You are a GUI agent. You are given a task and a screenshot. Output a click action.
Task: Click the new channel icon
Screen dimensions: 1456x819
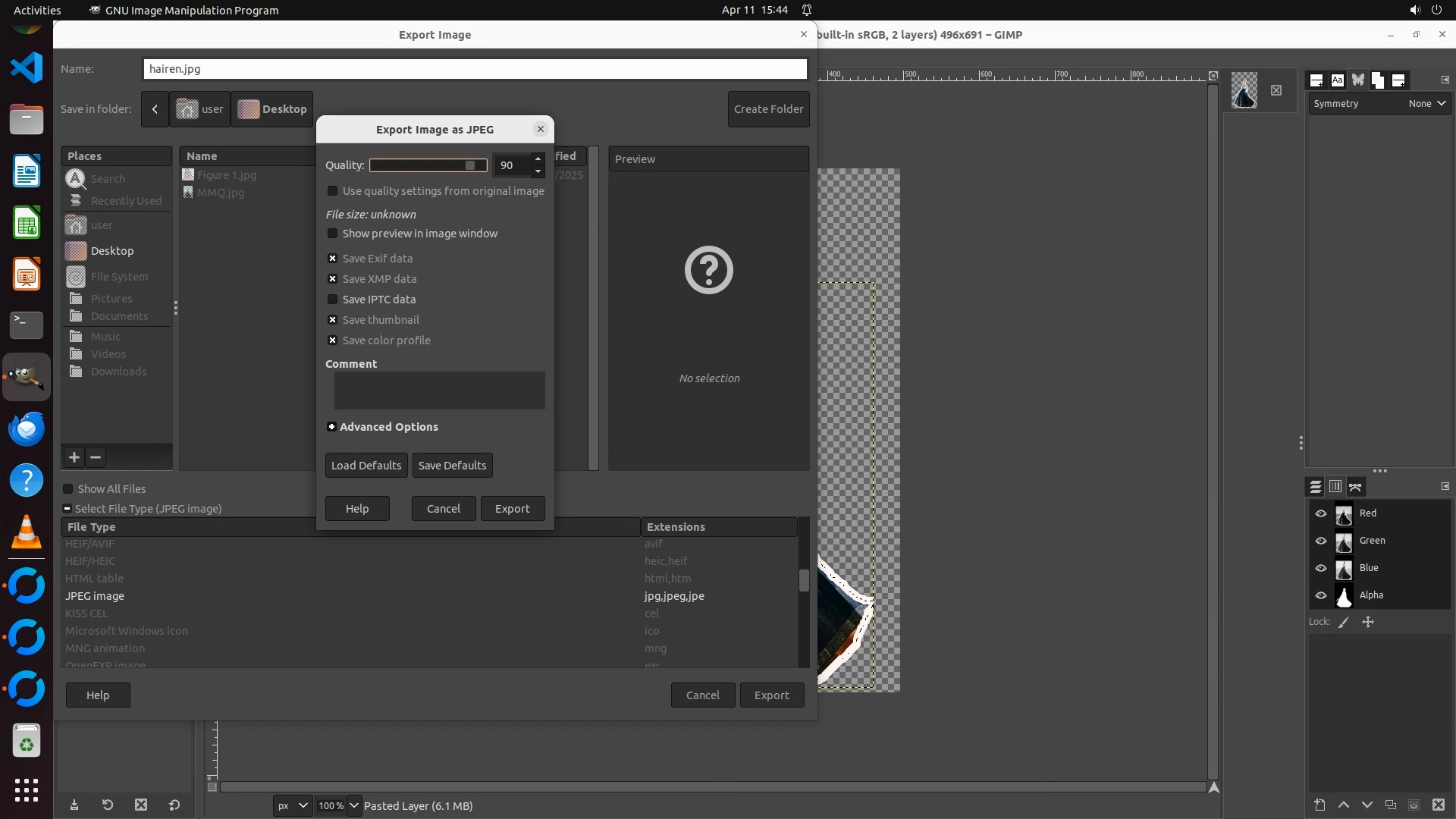tap(1319, 805)
